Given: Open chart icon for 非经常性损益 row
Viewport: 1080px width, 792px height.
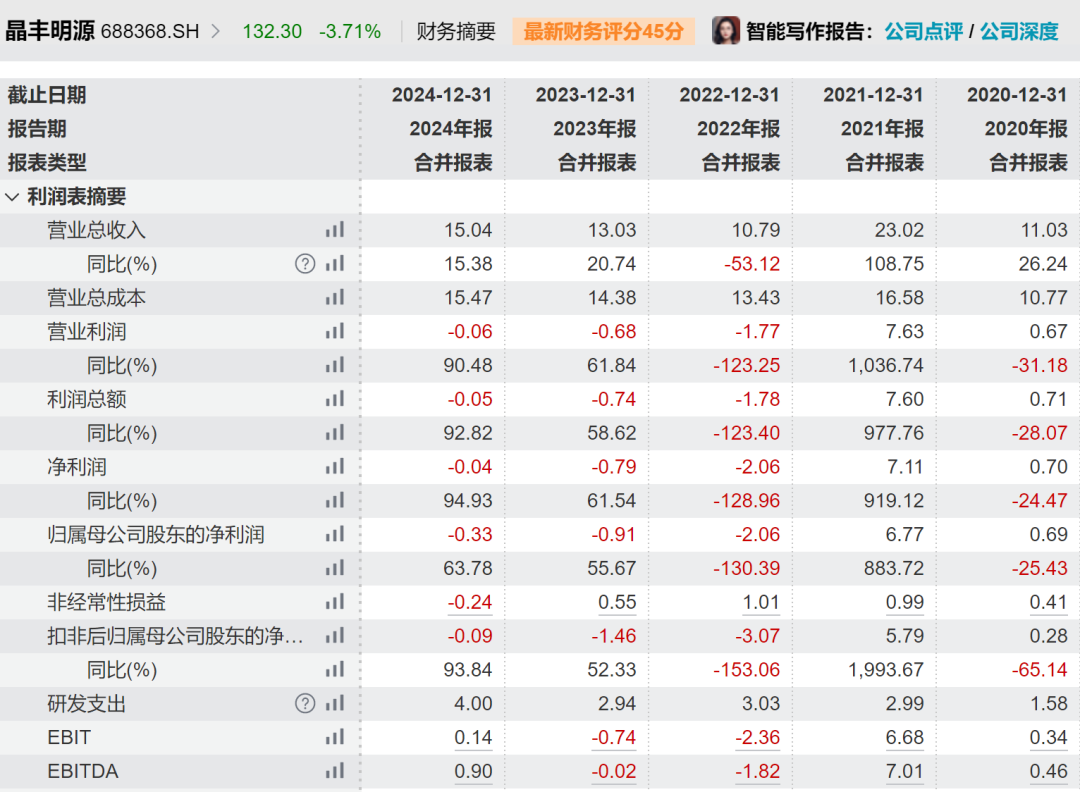Looking at the screenshot, I should [335, 602].
